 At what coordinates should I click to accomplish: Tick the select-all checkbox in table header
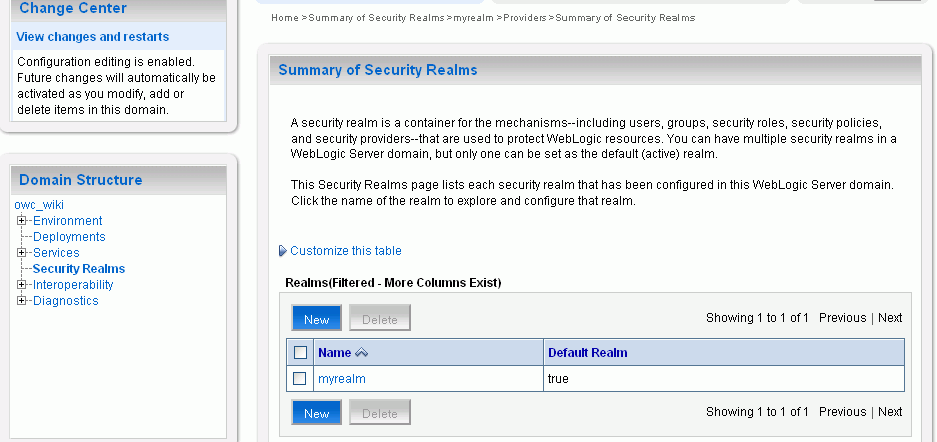(x=300, y=352)
